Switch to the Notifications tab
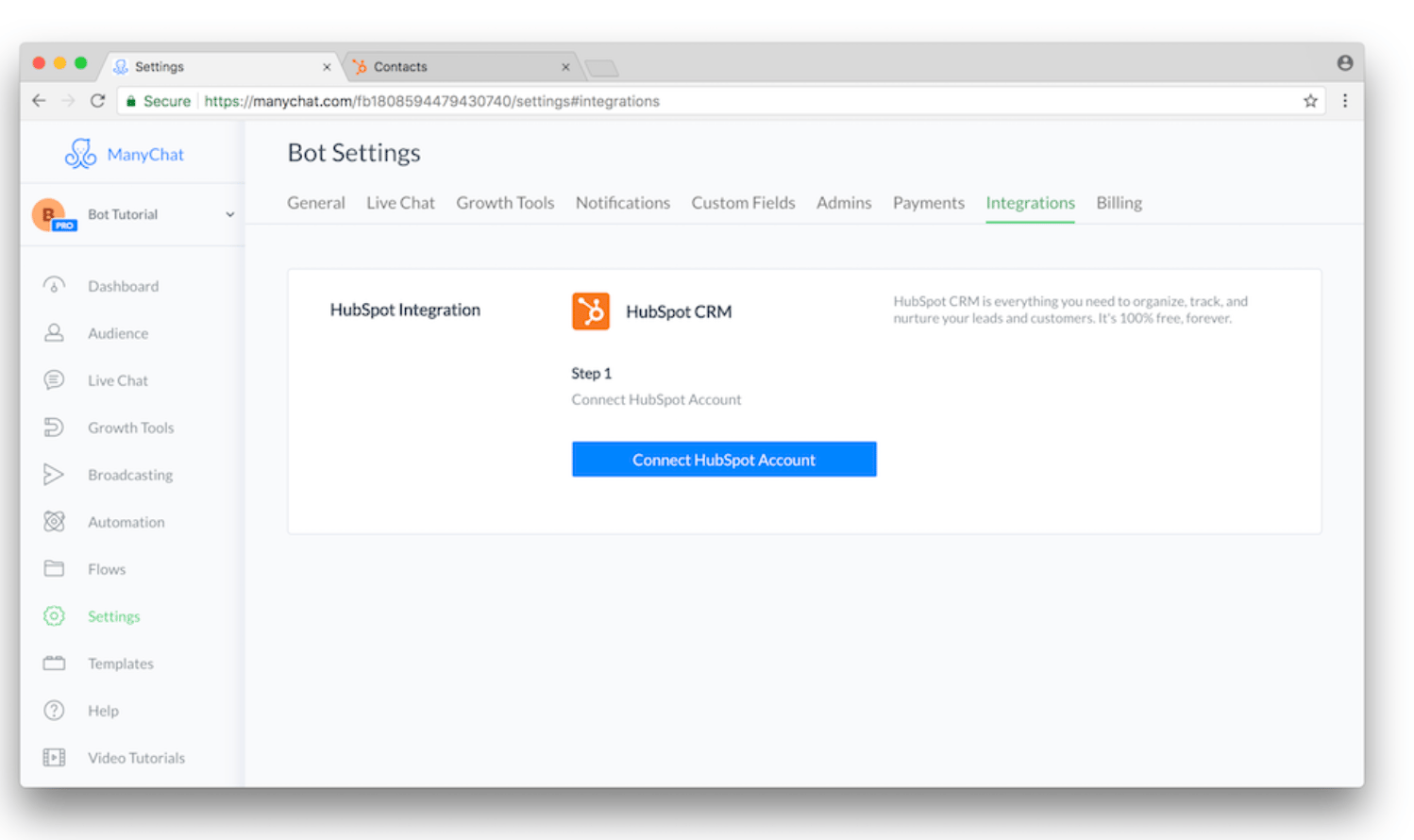1414x840 pixels. 623,203
